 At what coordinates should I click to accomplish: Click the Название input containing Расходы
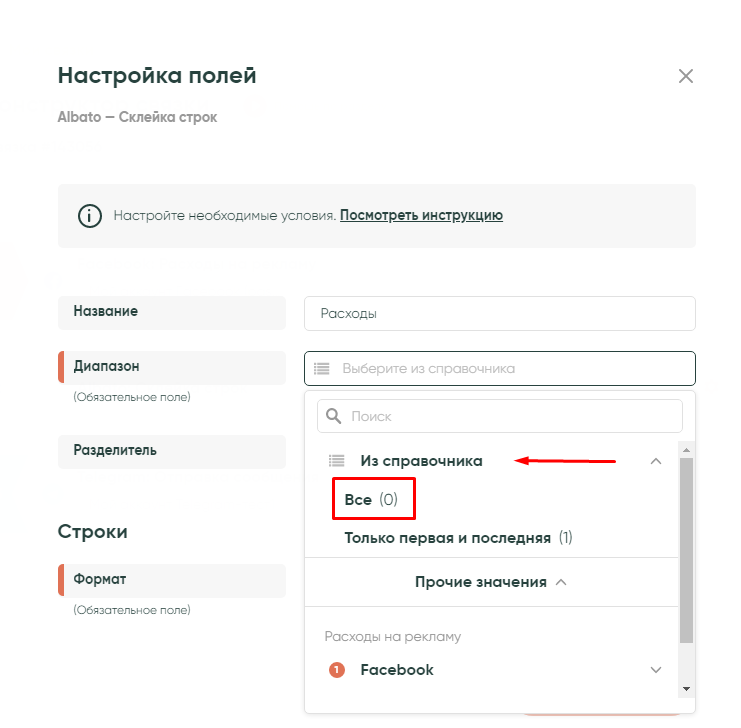(x=499, y=313)
